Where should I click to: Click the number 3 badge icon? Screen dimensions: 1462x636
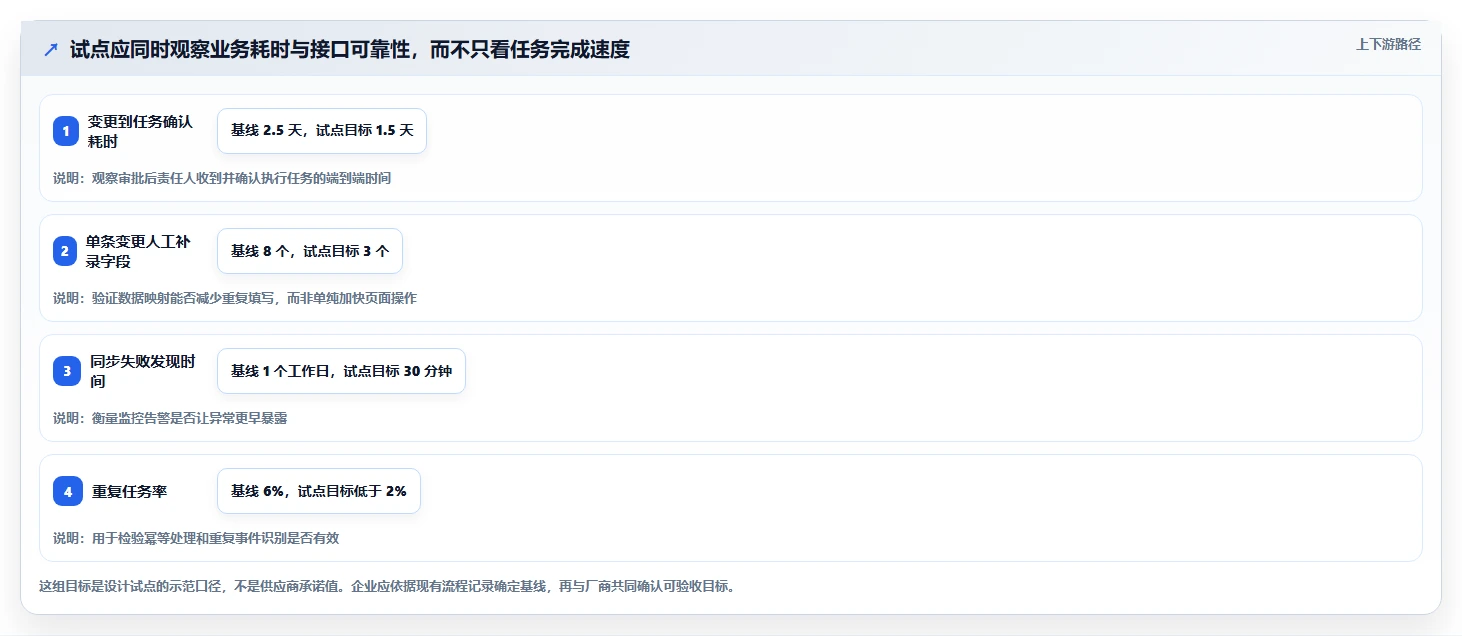click(x=67, y=371)
